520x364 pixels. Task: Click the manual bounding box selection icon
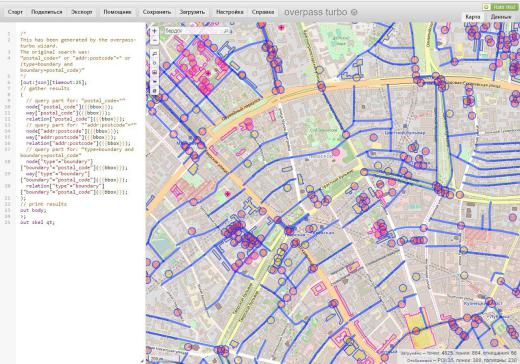tap(155, 72)
